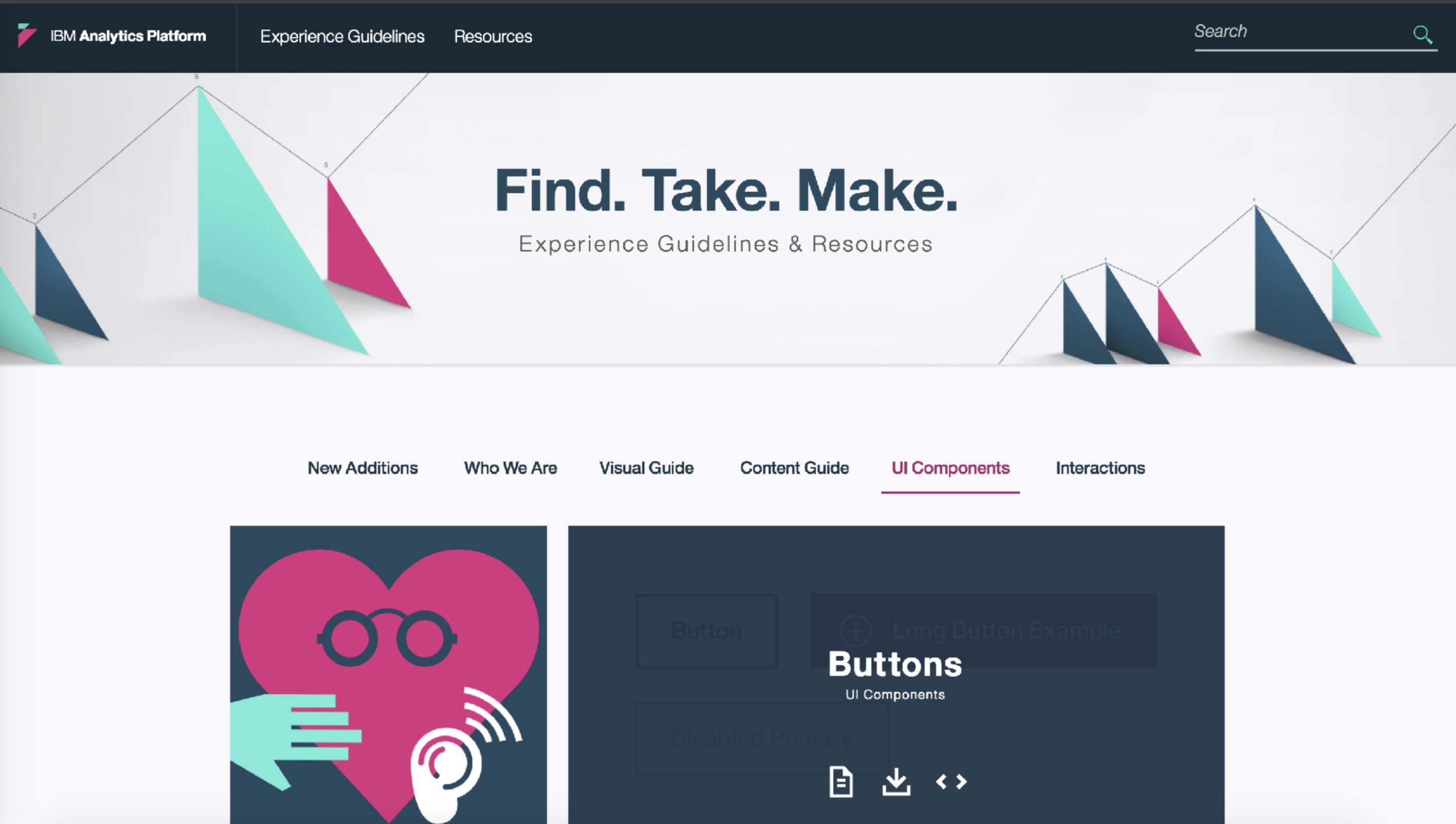Image resolution: width=1456 pixels, height=824 pixels.
Task: Open the Buttons document icon
Action: (840, 781)
